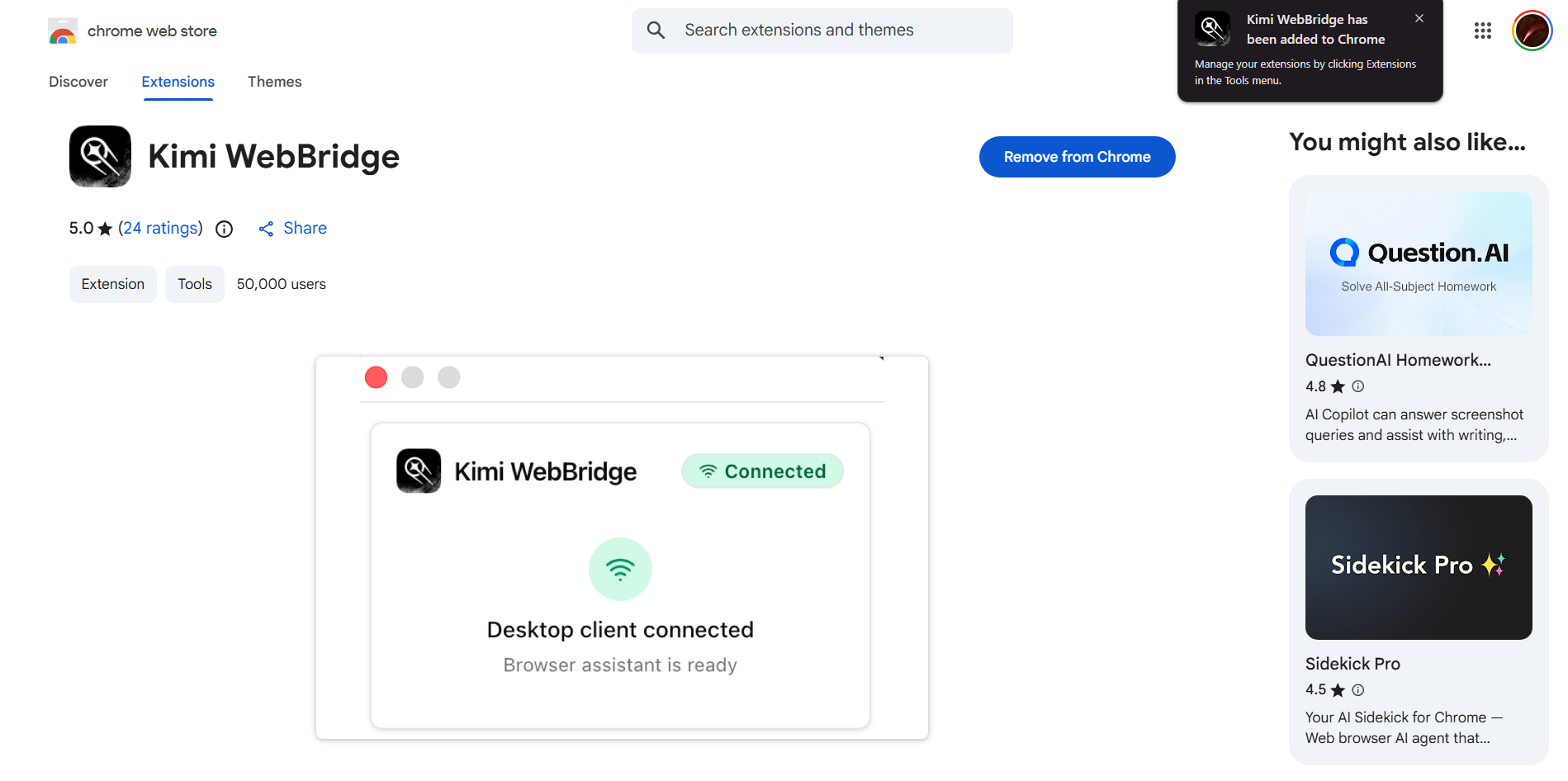Open the profile avatar menu
The height and width of the screenshot is (781, 1568).
[1532, 31]
